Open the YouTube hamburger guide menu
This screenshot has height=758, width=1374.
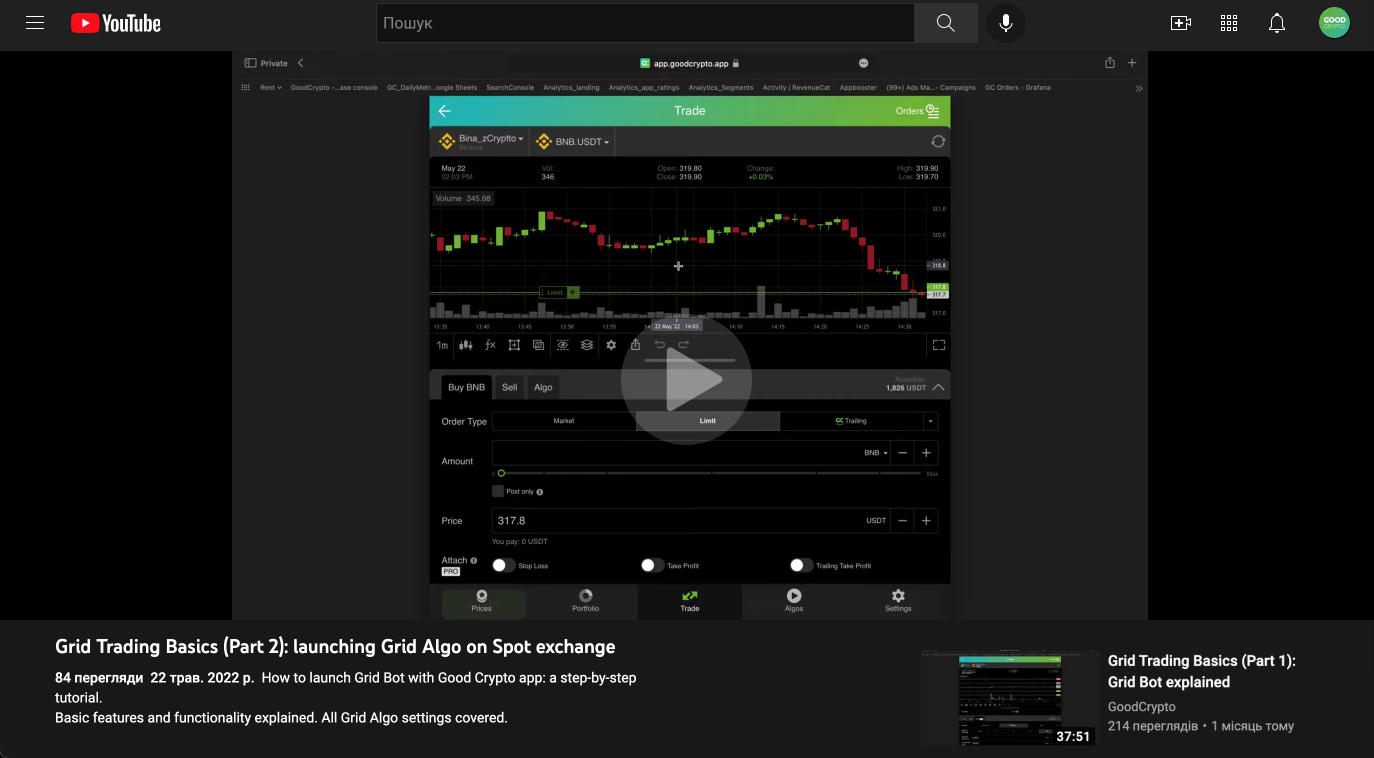point(35,23)
